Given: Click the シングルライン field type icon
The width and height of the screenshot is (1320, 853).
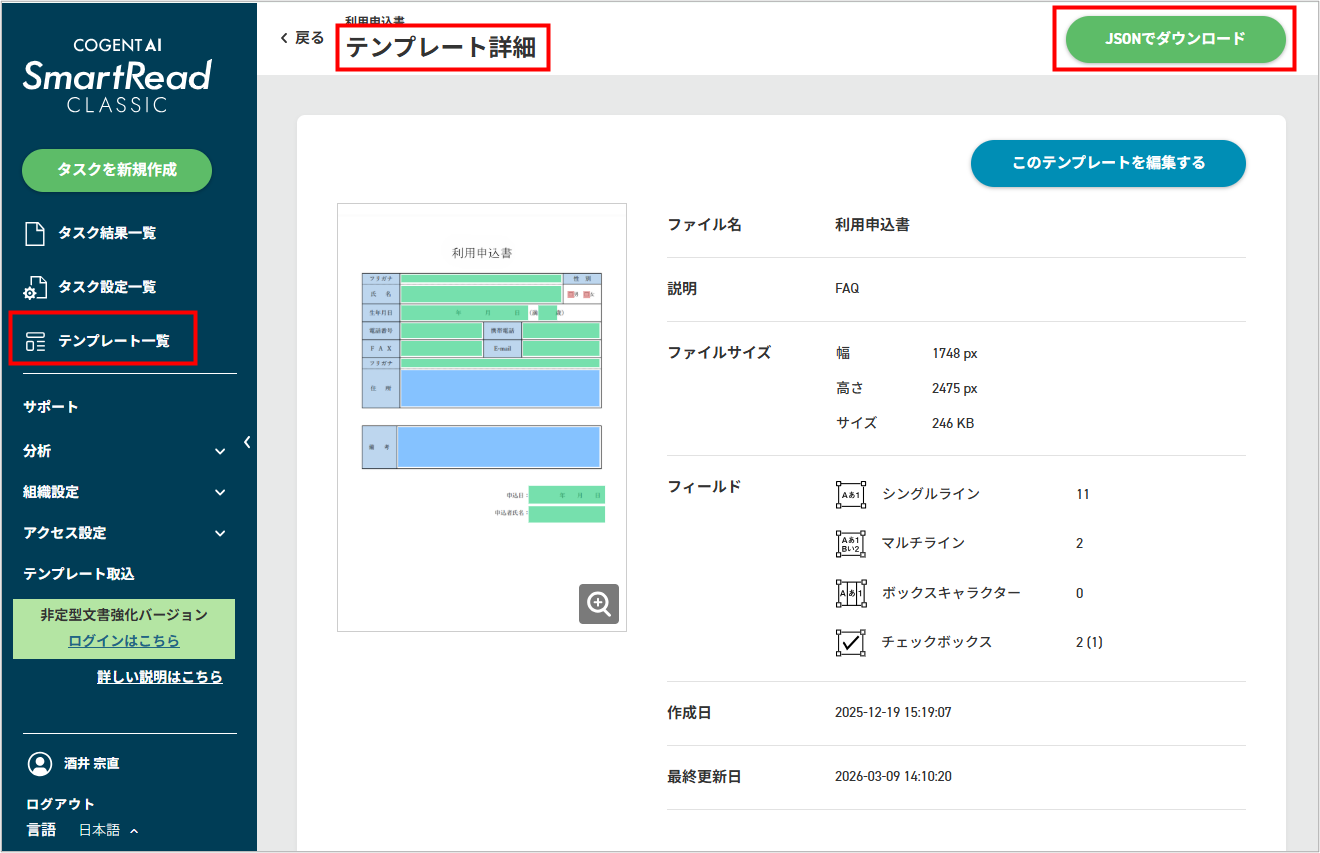Looking at the screenshot, I should (x=852, y=494).
